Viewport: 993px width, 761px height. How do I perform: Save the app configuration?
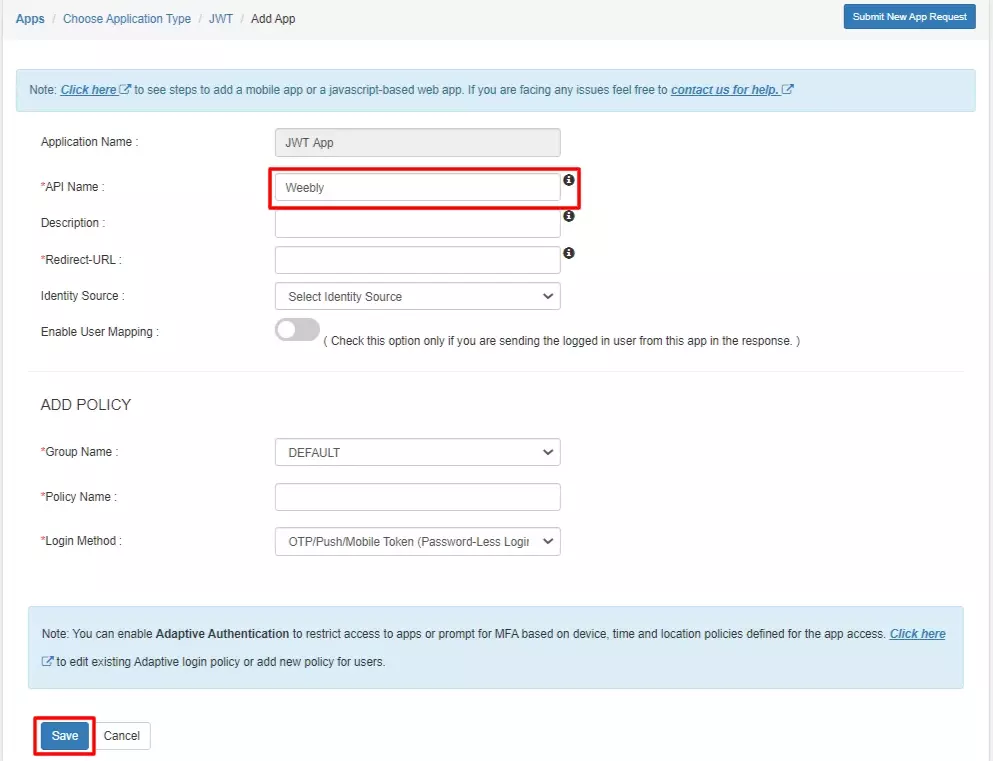[65, 736]
